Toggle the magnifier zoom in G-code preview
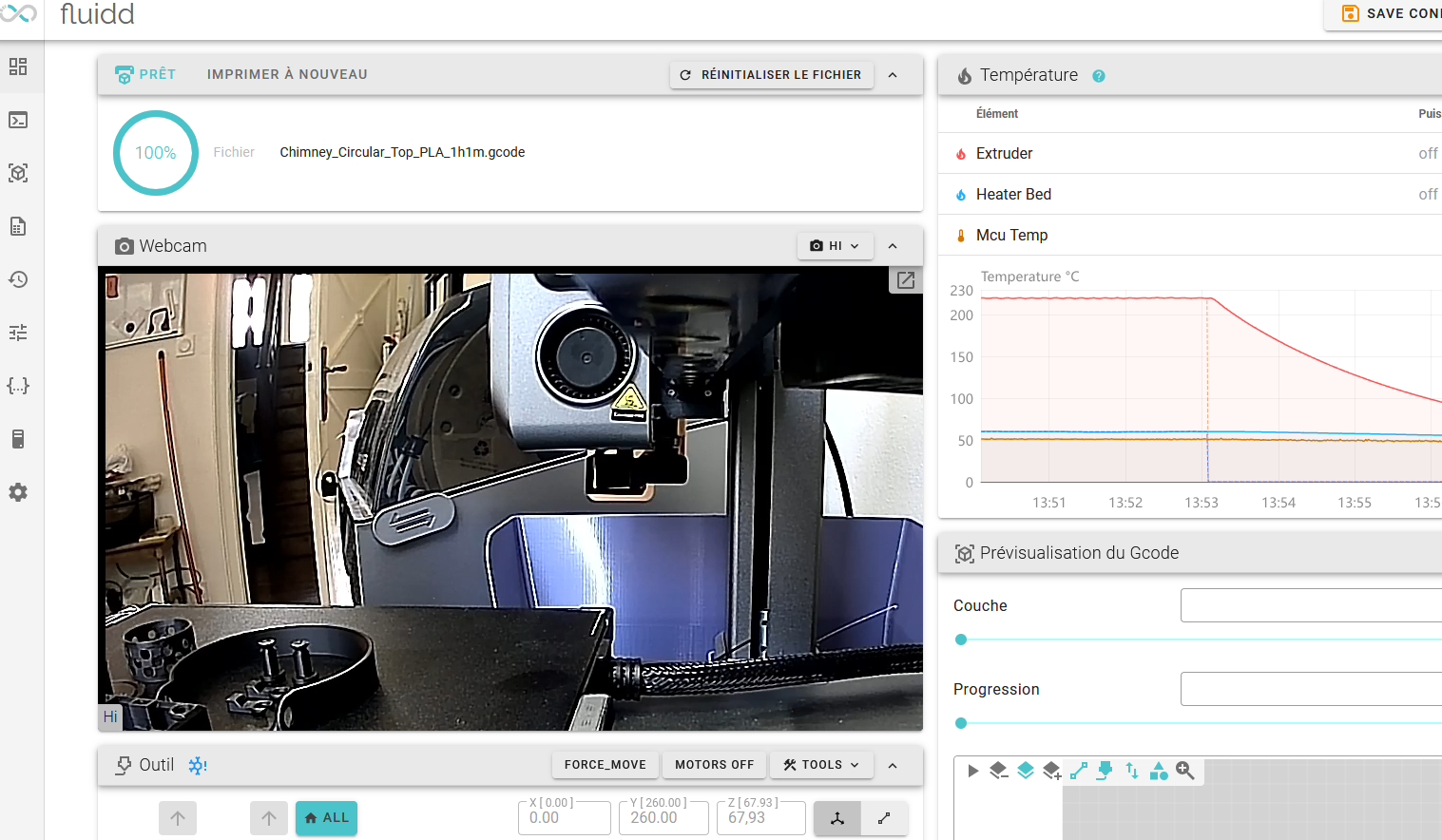Viewport: 1442px width, 840px height. [x=1184, y=771]
